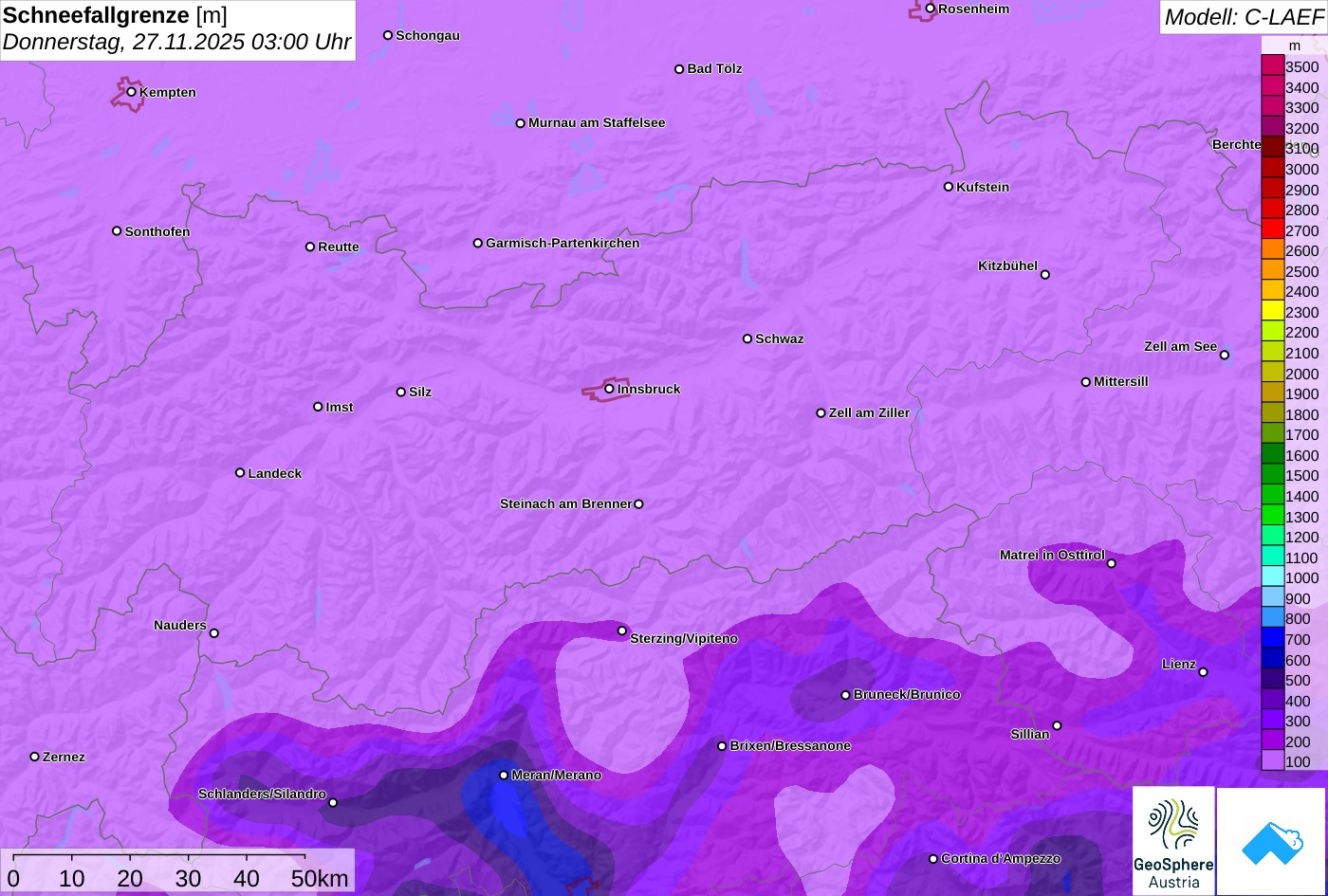Click the Modell: C-LAEF label
Screen dimensions: 1328x896
[1243, 16]
